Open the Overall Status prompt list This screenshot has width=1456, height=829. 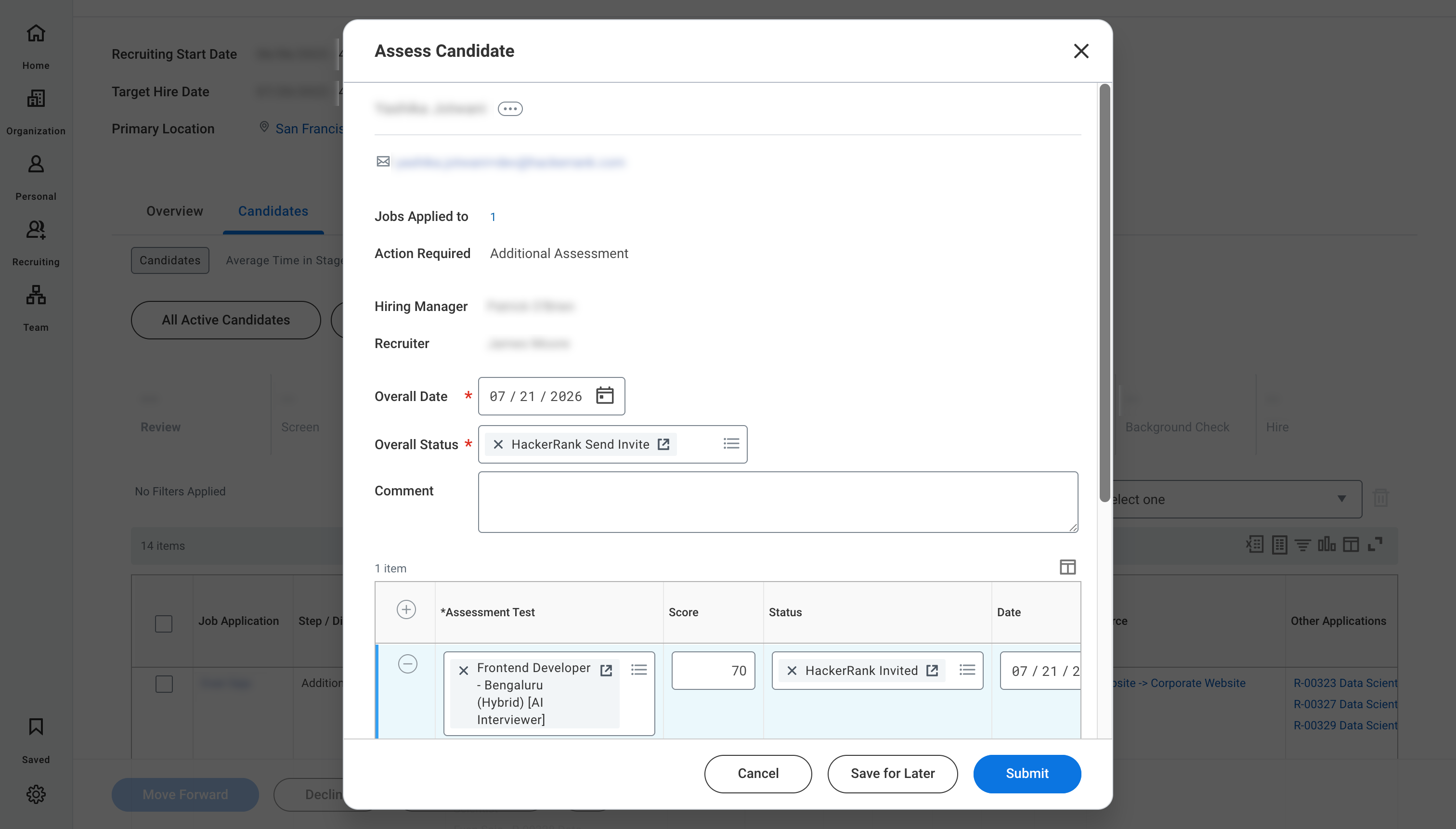click(731, 443)
